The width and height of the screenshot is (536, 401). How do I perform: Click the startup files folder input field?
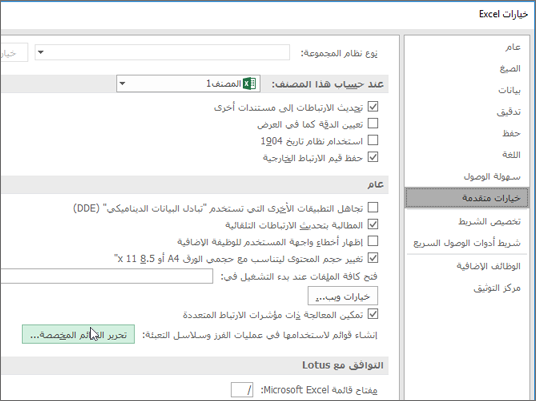[x=107, y=276]
